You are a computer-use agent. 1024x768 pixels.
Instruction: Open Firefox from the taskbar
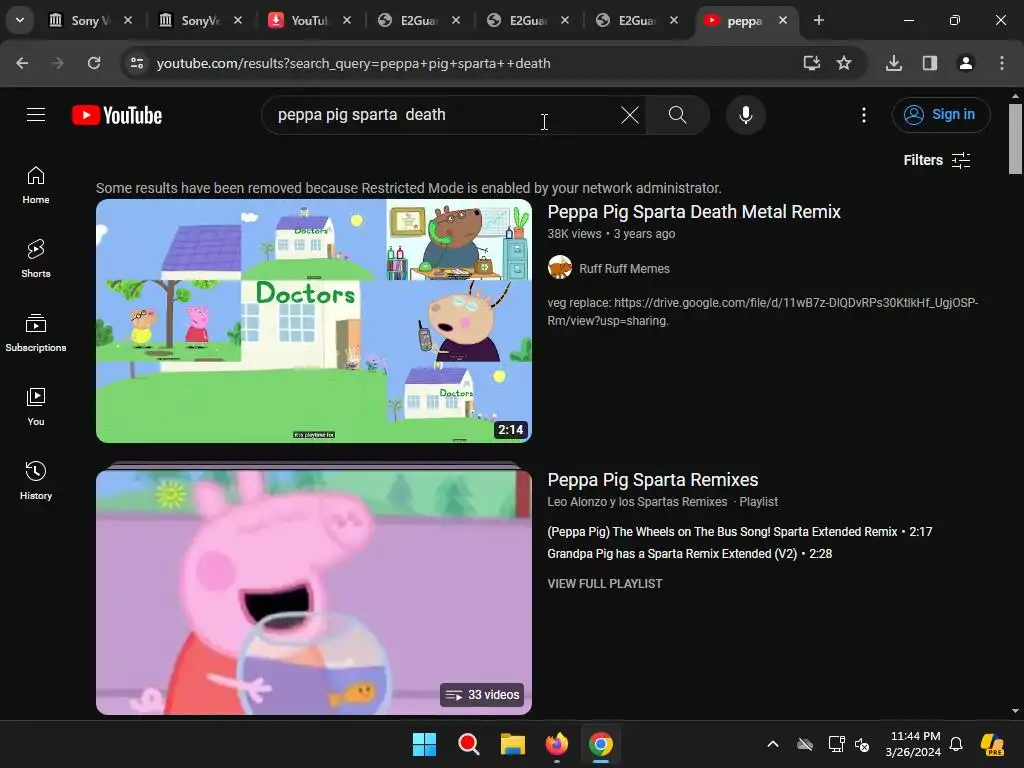point(556,744)
